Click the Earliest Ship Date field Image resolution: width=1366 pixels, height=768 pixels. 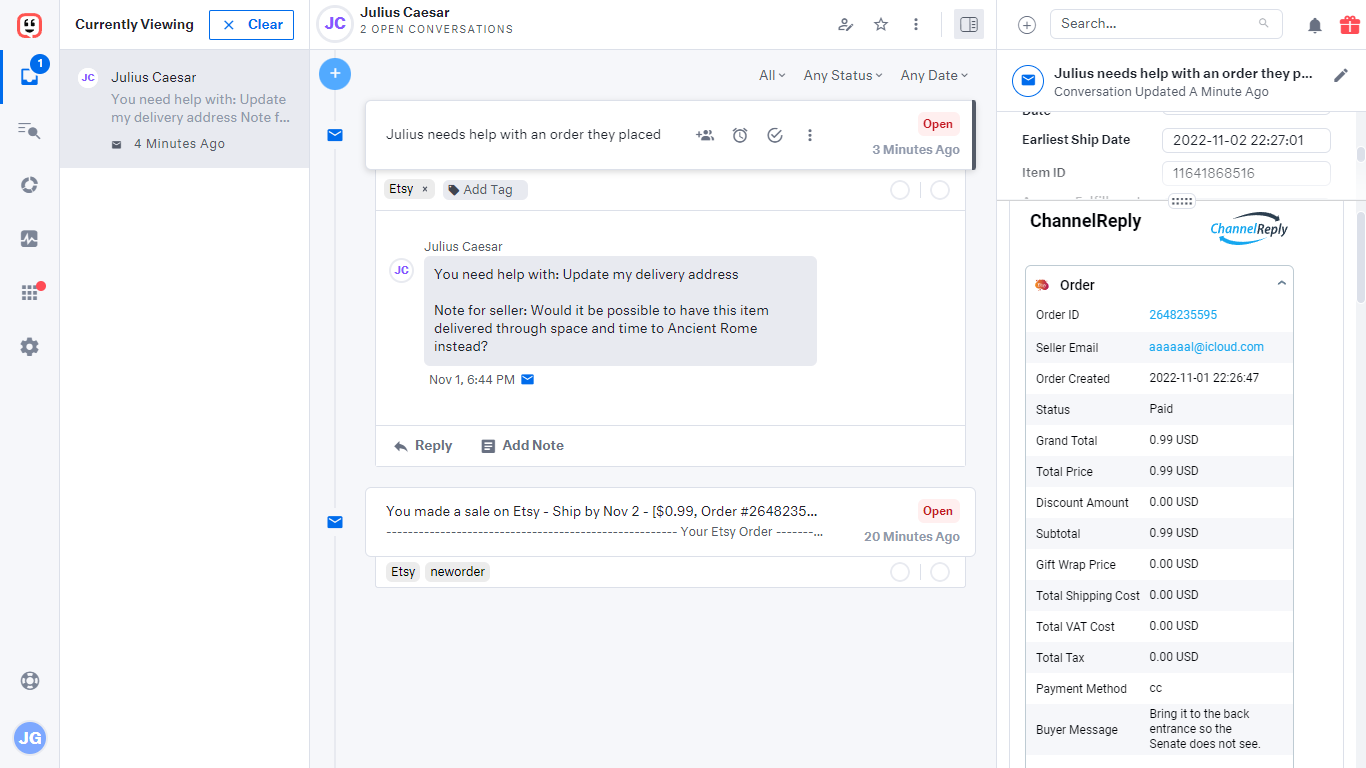[x=1246, y=140]
